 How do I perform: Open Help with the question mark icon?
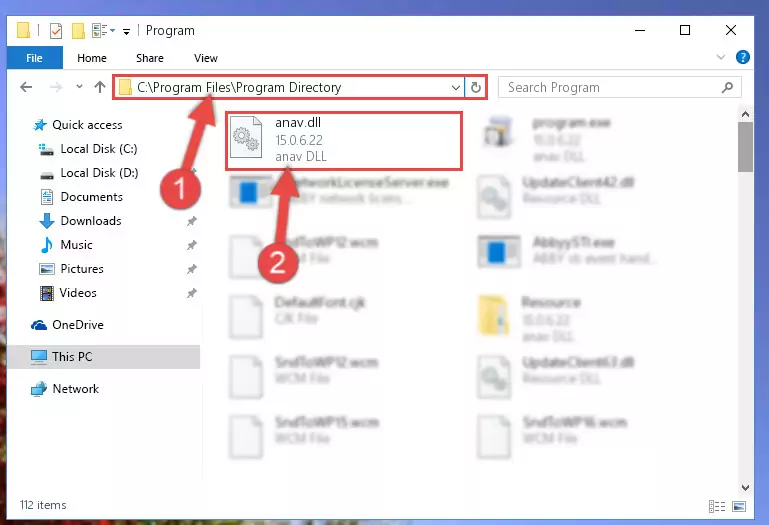(x=743, y=57)
